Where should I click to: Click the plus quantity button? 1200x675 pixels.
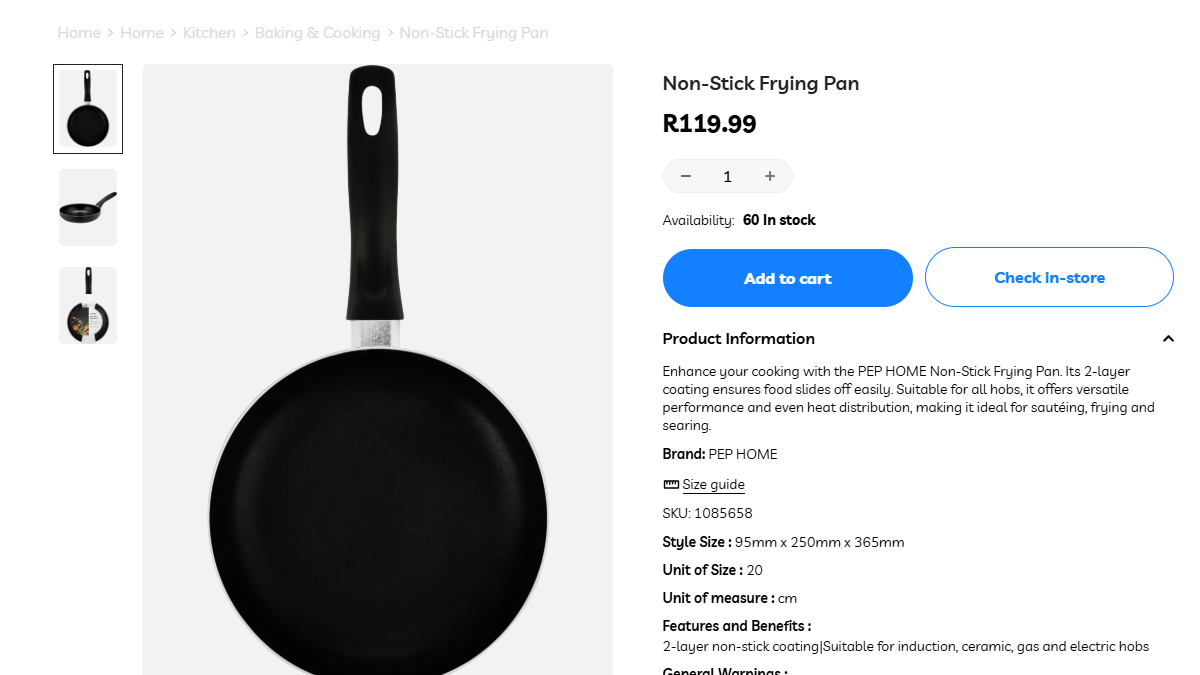770,176
